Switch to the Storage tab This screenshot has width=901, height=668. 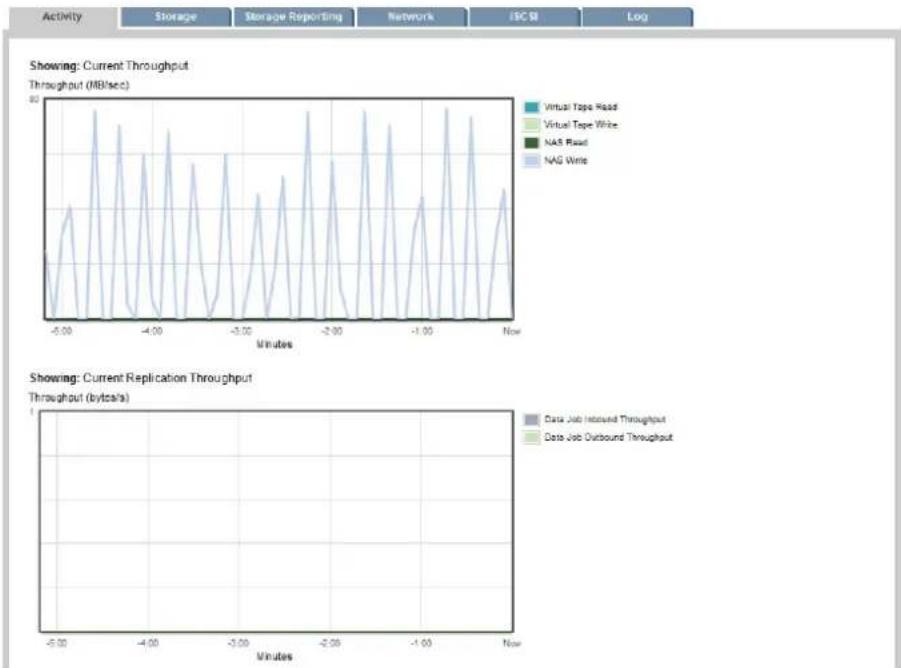coord(176,17)
